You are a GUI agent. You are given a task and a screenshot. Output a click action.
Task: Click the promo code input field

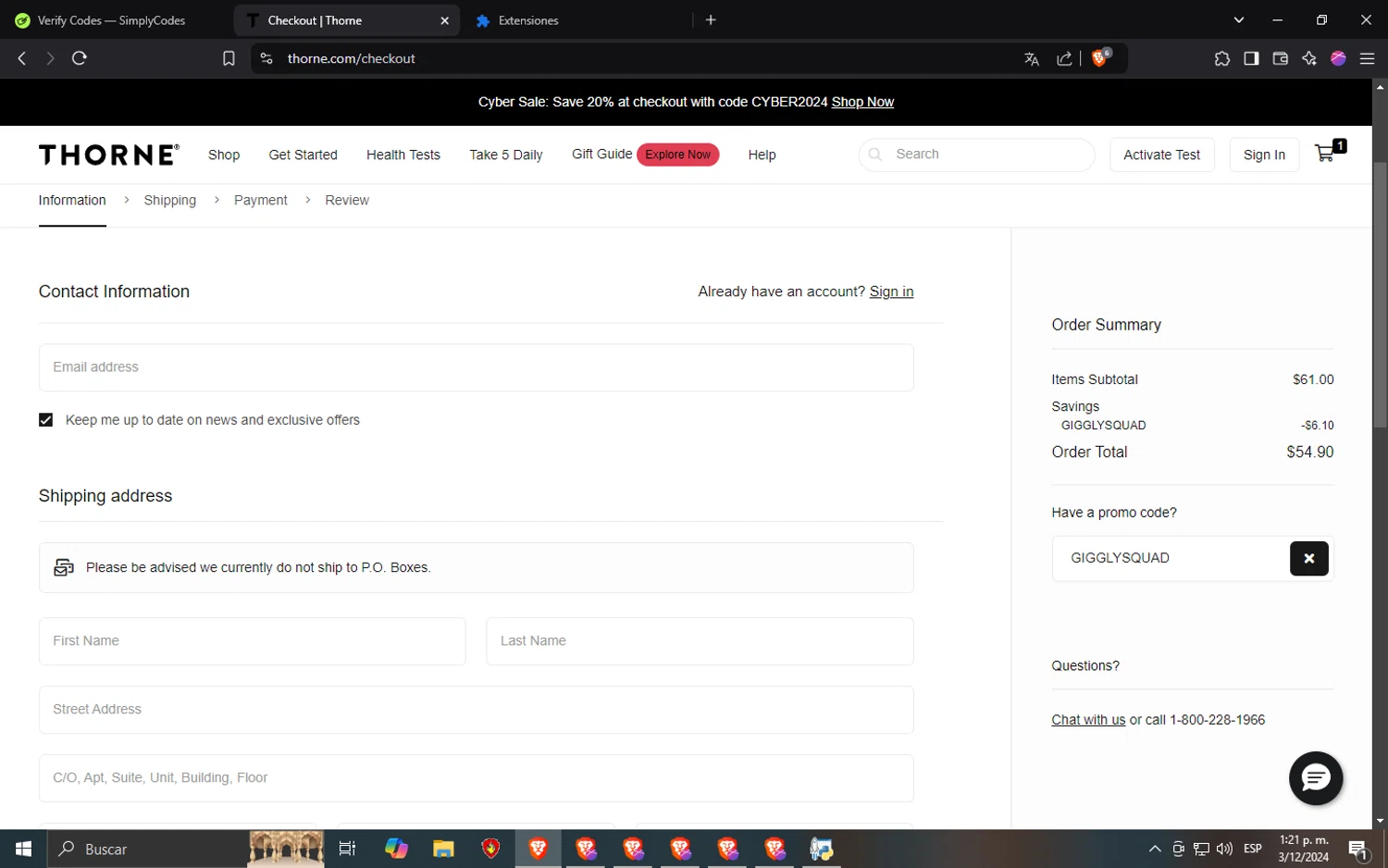click(1171, 558)
